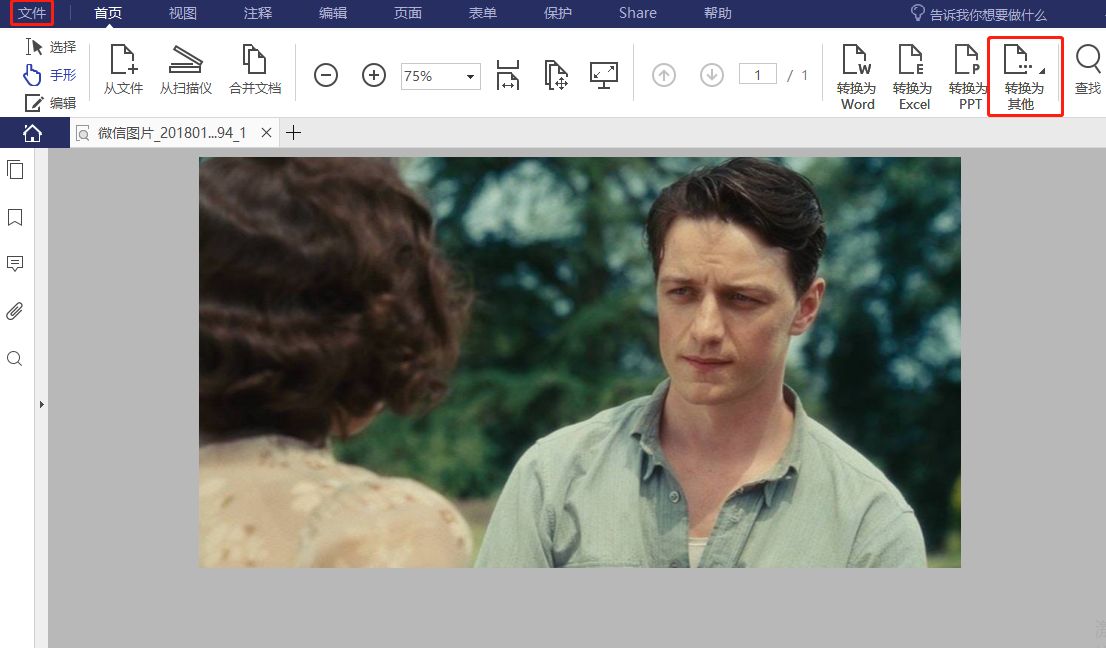Open the 保护 tab
This screenshot has width=1106, height=648.
coord(558,13)
